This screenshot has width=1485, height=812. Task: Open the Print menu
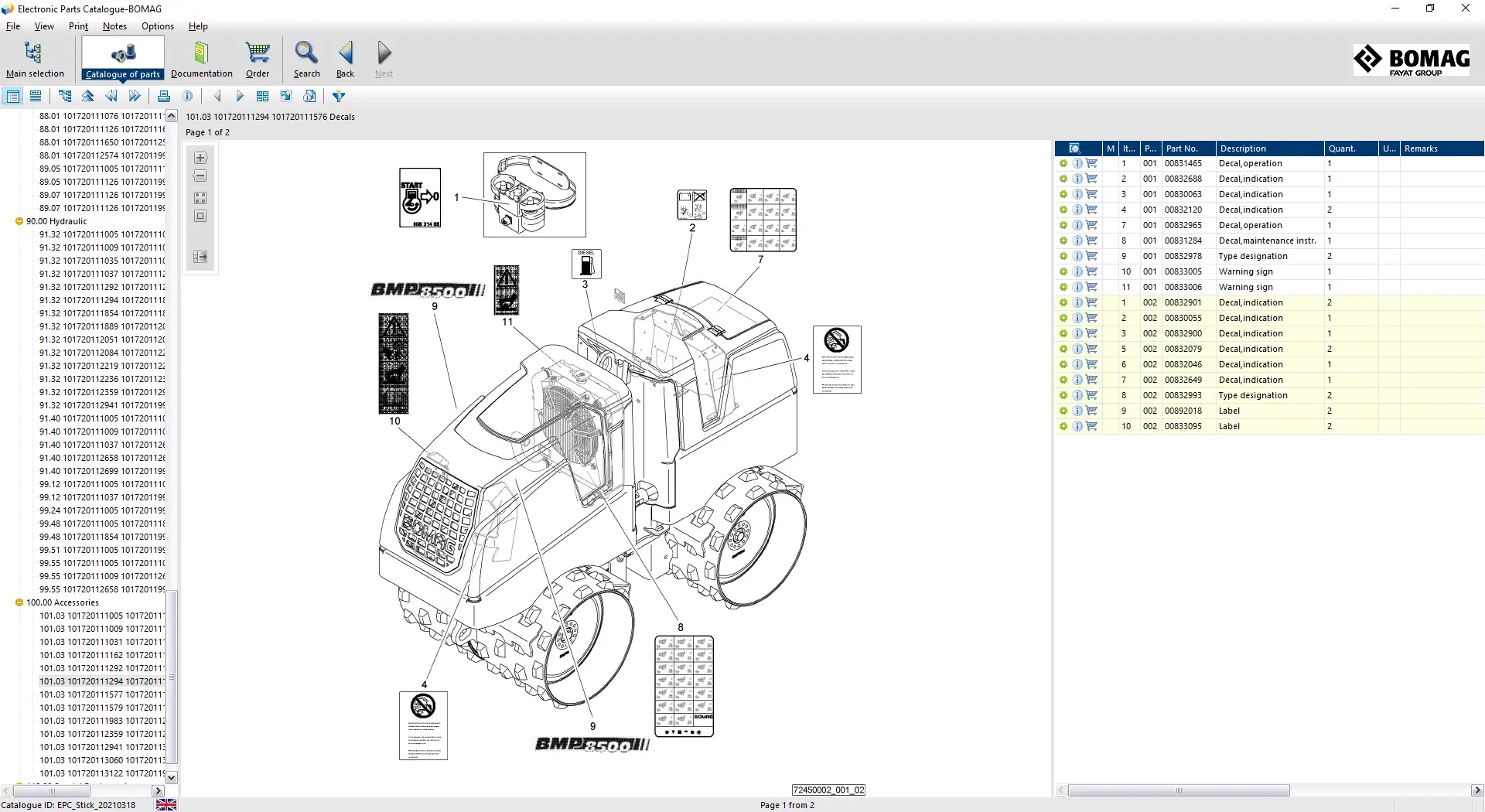[x=78, y=26]
